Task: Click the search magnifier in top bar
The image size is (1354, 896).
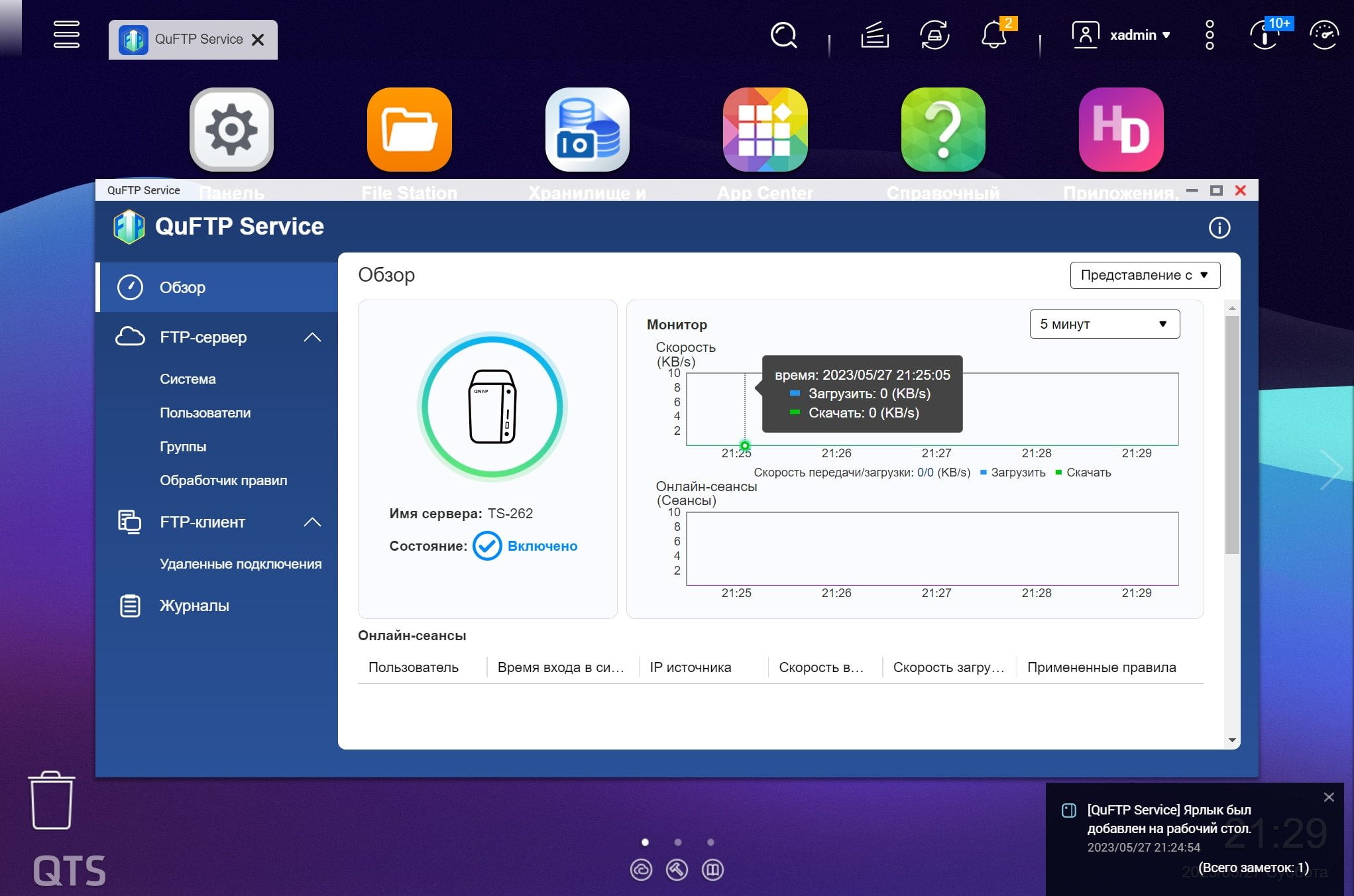Action: 783,35
